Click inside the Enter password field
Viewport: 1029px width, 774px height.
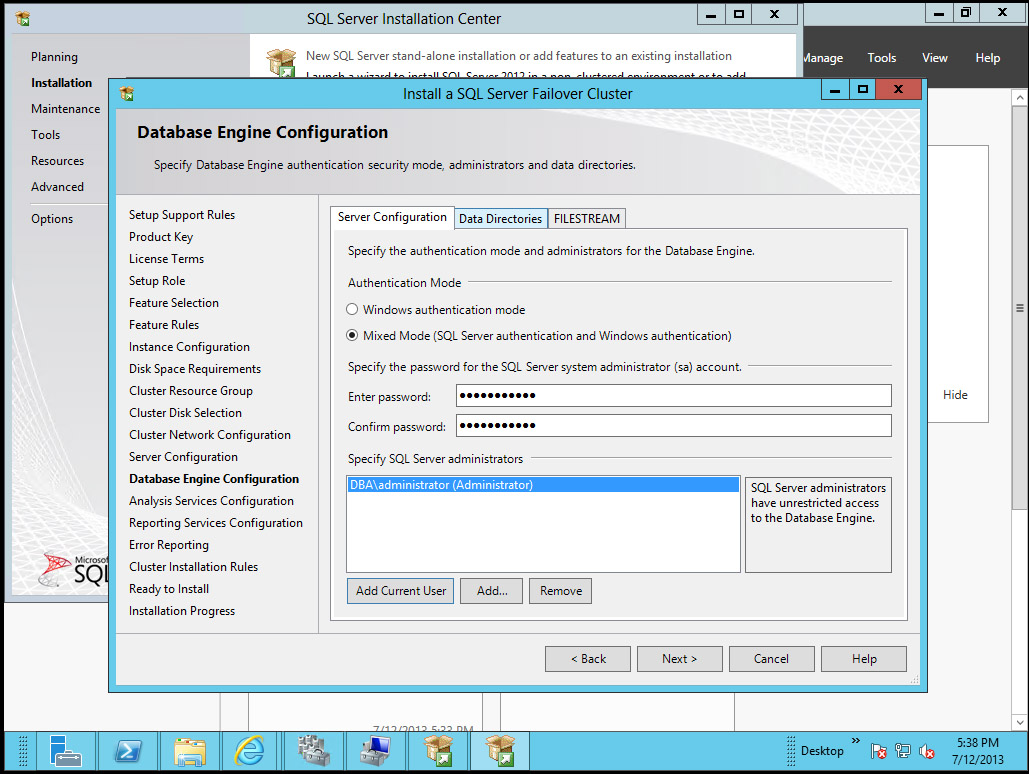coord(672,395)
